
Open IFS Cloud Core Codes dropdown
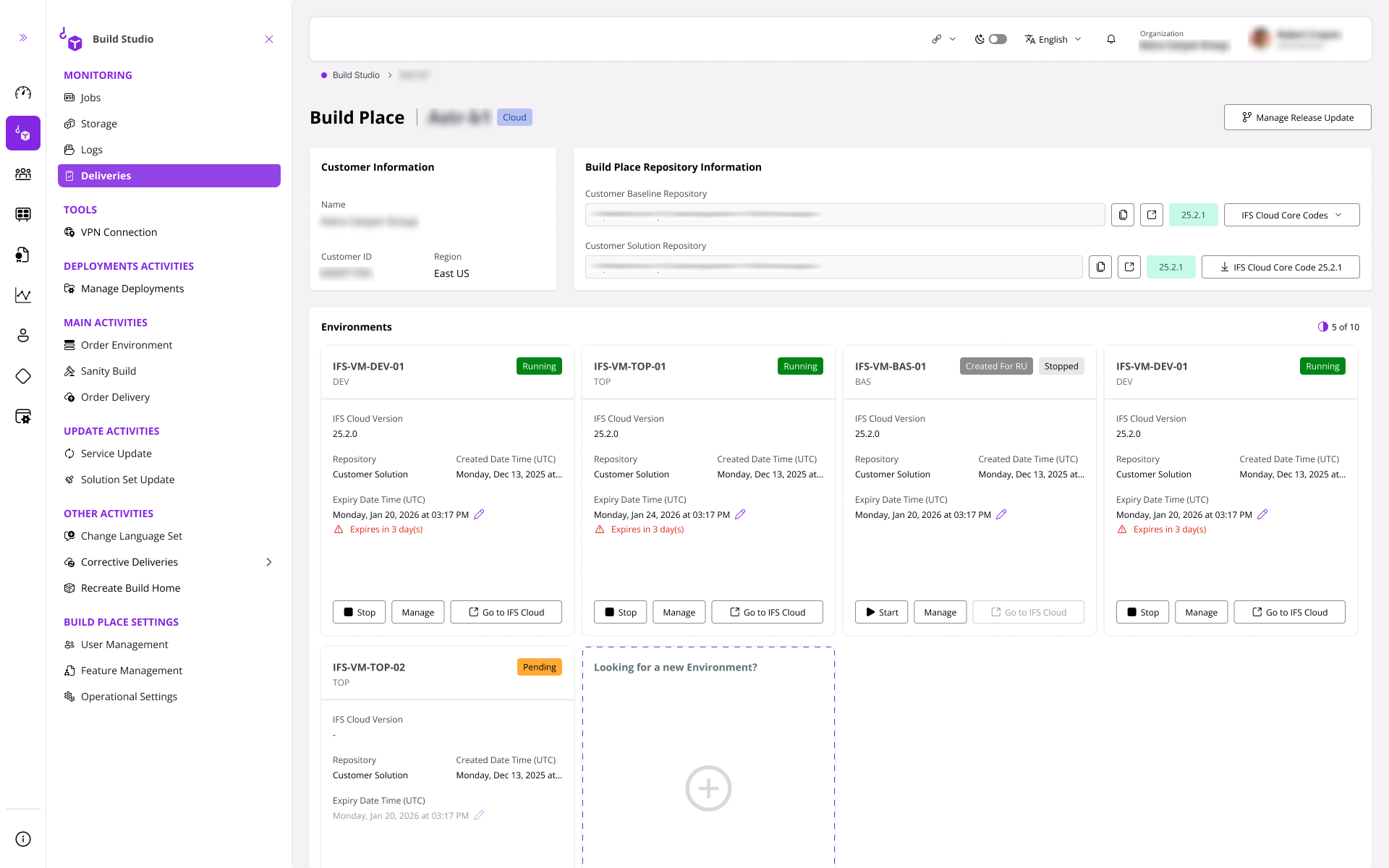(x=1291, y=215)
